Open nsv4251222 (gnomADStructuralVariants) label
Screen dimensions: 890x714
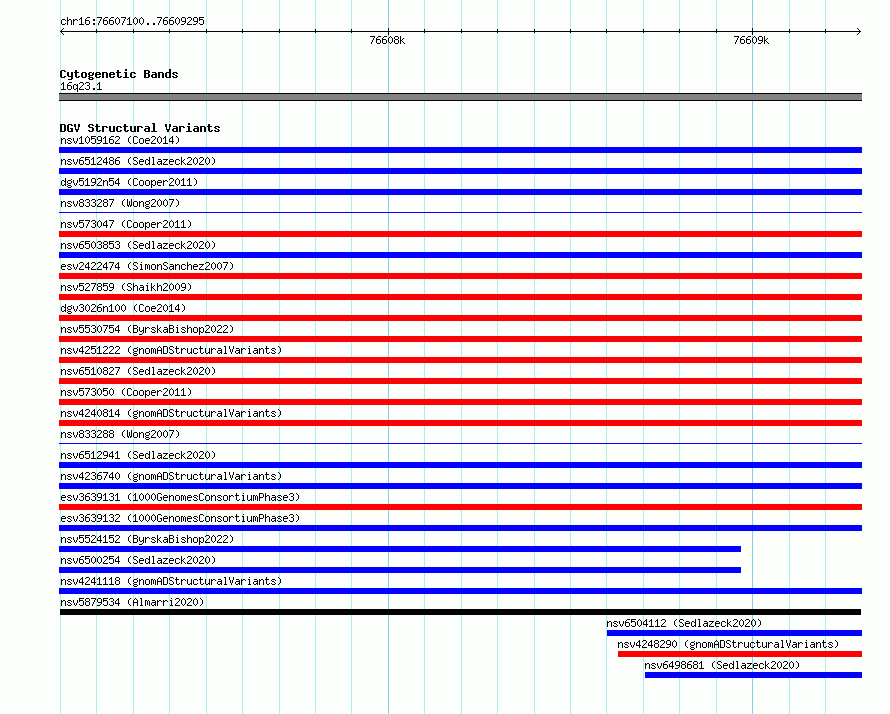tap(171, 350)
